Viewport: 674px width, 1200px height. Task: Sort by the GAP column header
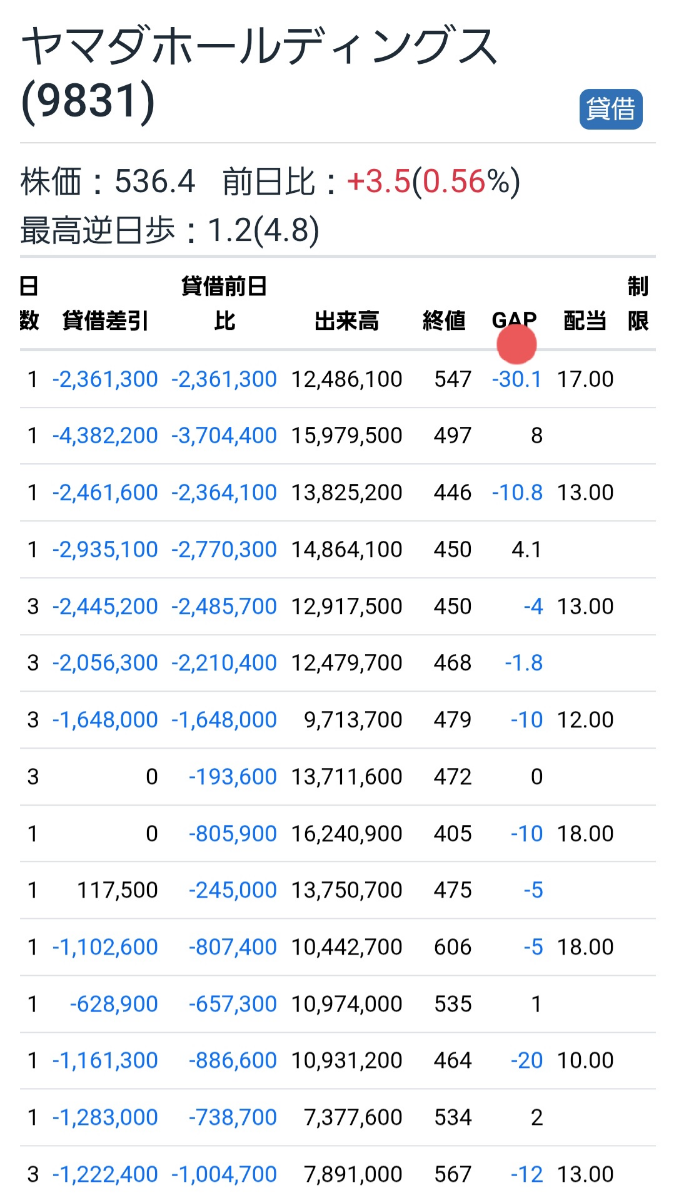(514, 321)
